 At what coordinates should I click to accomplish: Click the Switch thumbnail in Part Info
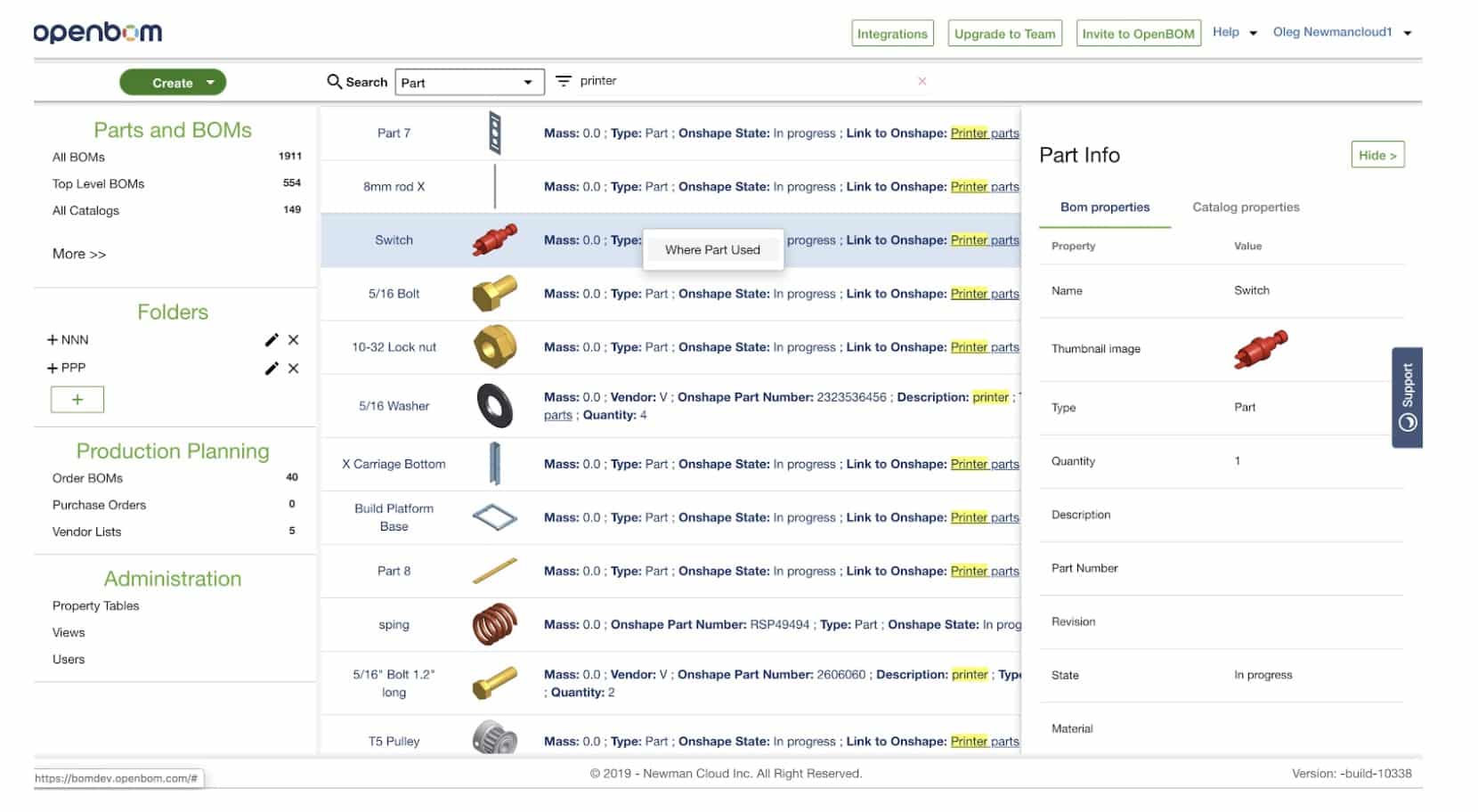(1261, 348)
